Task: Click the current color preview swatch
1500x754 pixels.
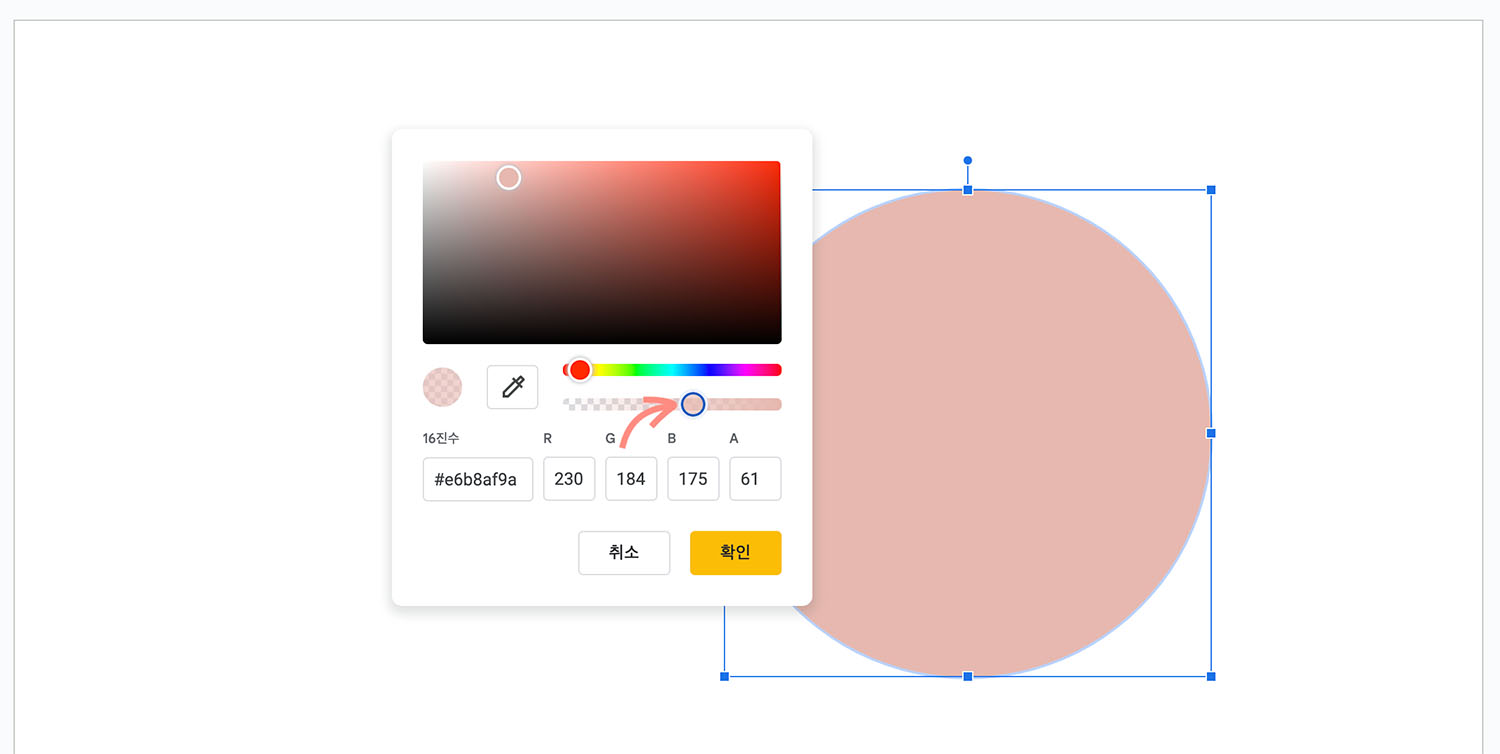Action: (x=443, y=387)
